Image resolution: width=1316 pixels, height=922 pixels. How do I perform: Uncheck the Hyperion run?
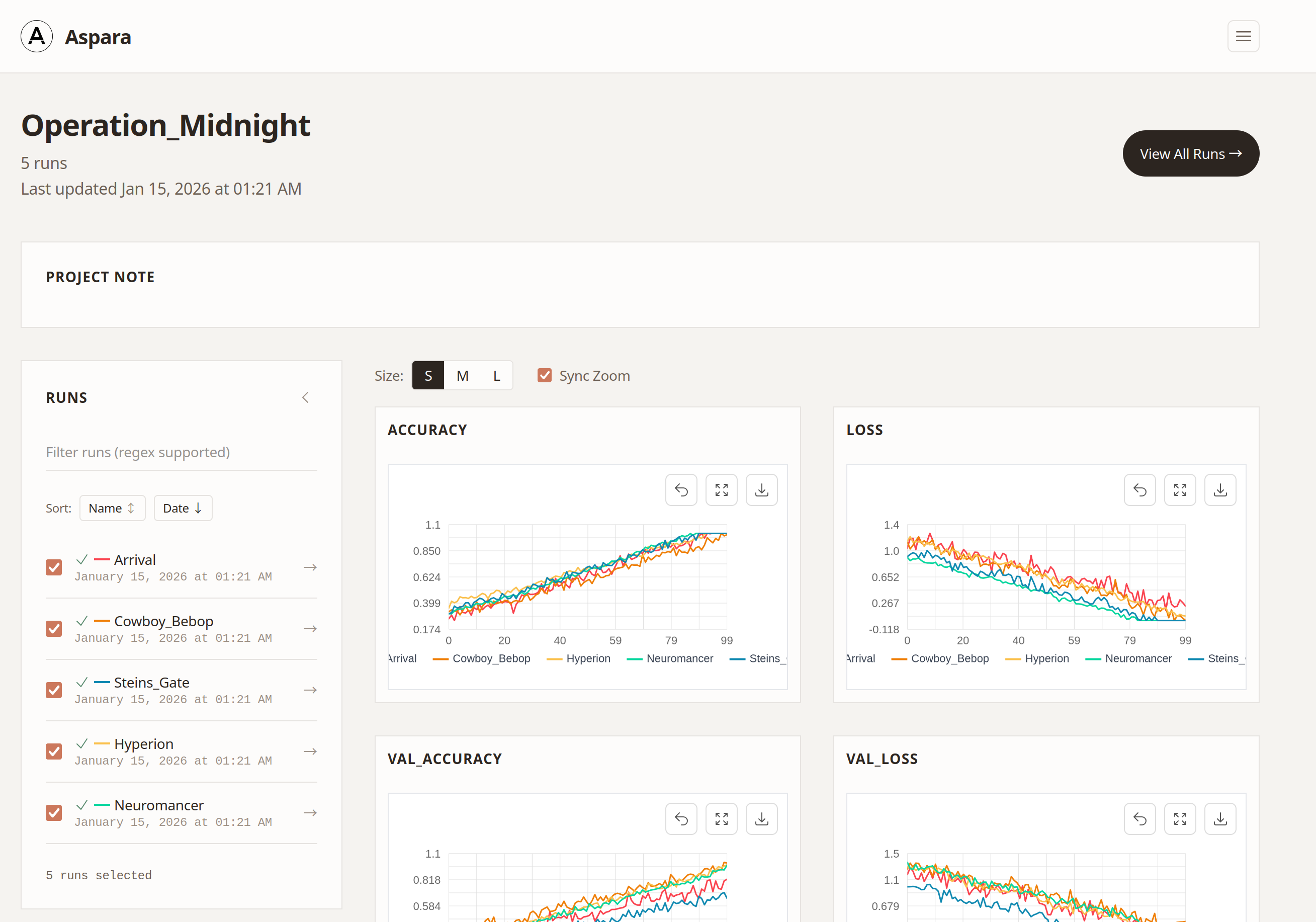click(x=53, y=751)
